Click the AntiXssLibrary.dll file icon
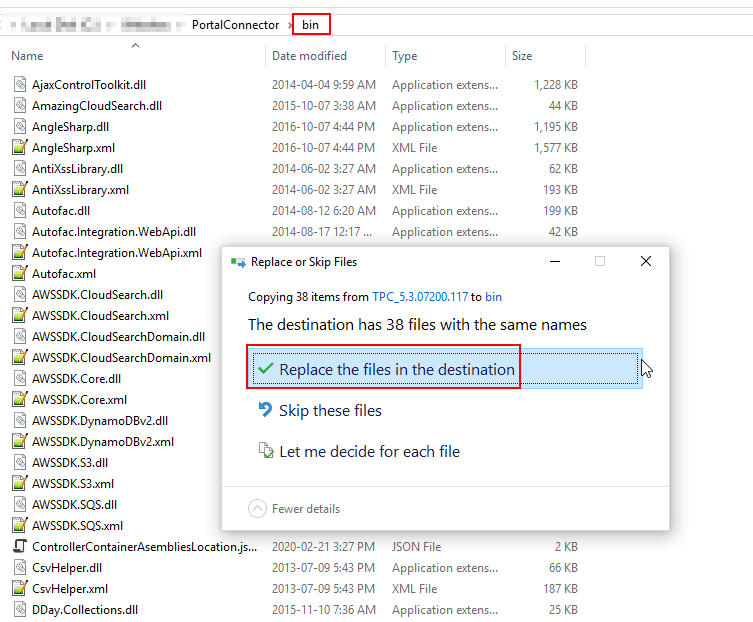 coord(20,169)
